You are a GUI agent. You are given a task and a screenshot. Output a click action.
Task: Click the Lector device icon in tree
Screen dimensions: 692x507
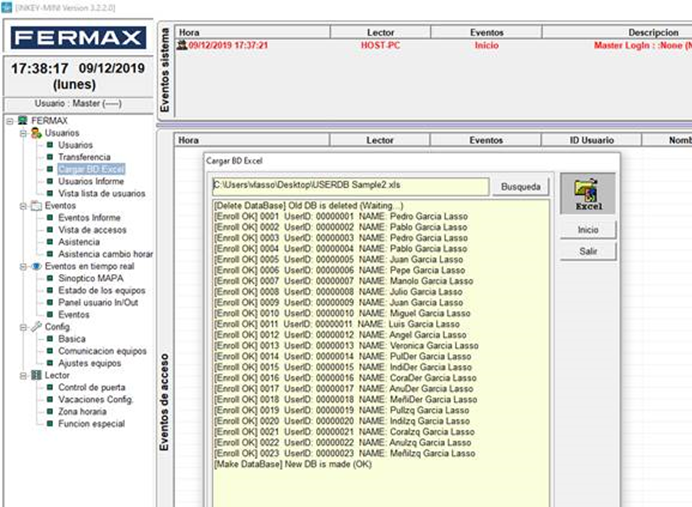(x=36, y=375)
